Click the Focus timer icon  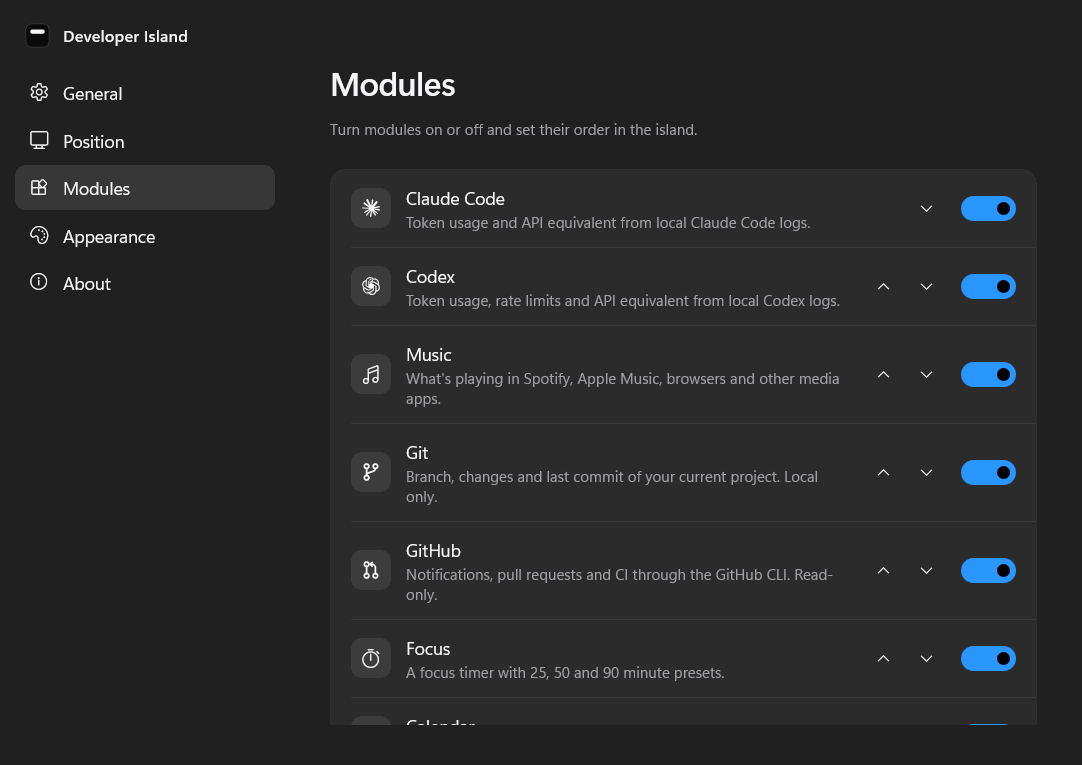pyautogui.click(x=371, y=659)
